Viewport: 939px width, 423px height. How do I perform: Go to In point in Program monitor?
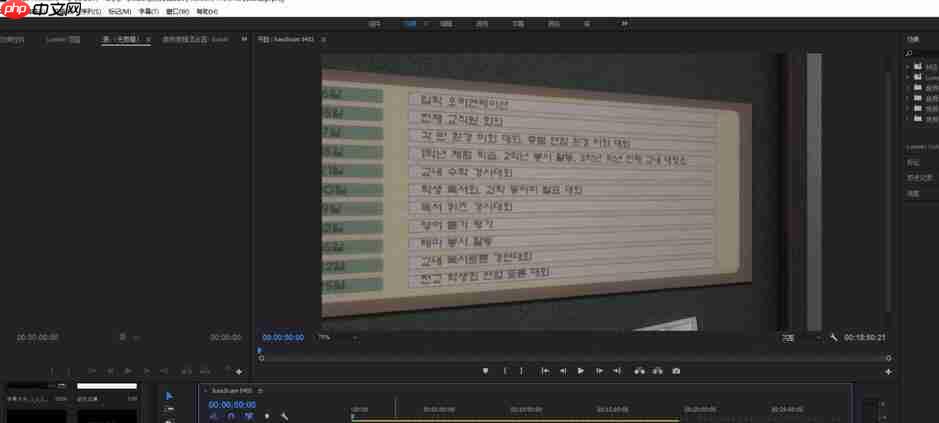coord(545,371)
